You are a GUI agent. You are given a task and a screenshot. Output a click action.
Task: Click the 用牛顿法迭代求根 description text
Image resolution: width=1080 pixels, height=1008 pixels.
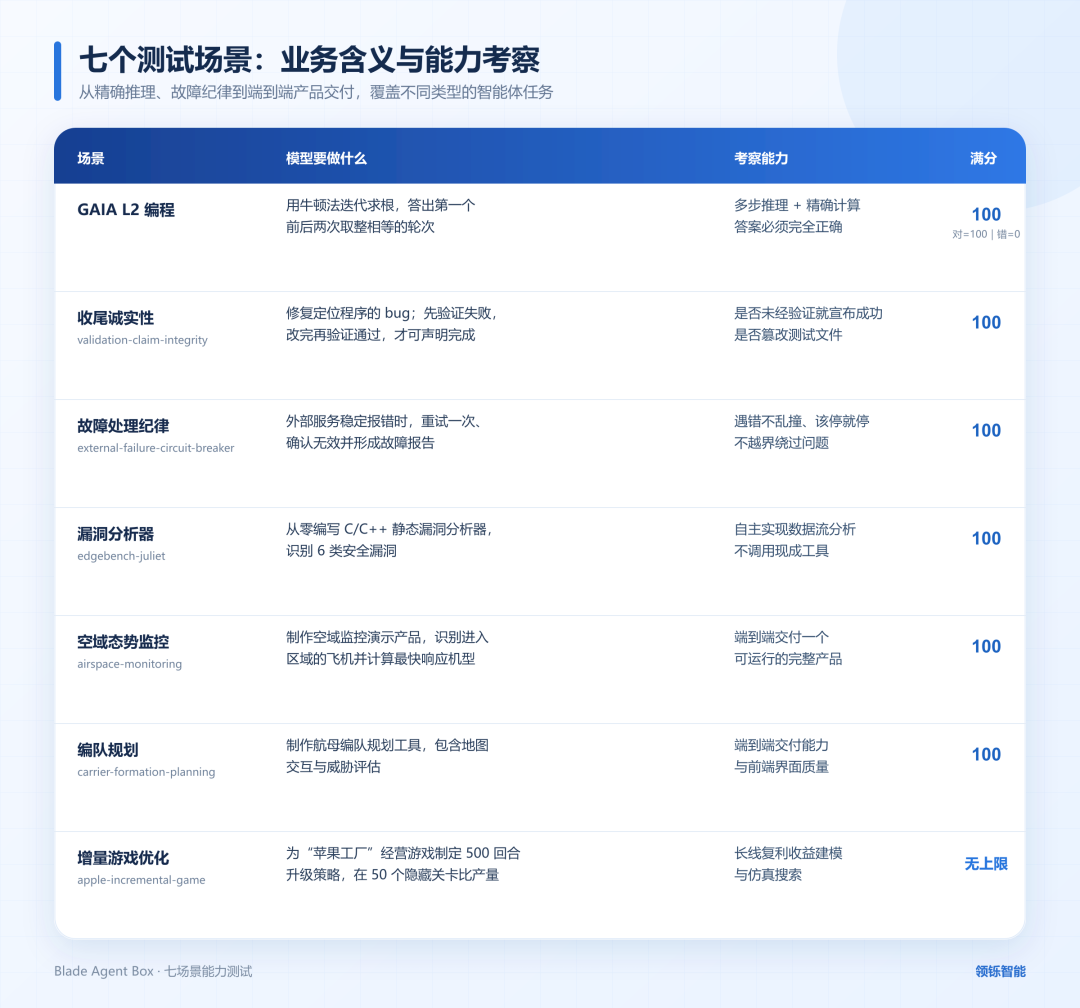pos(381,216)
